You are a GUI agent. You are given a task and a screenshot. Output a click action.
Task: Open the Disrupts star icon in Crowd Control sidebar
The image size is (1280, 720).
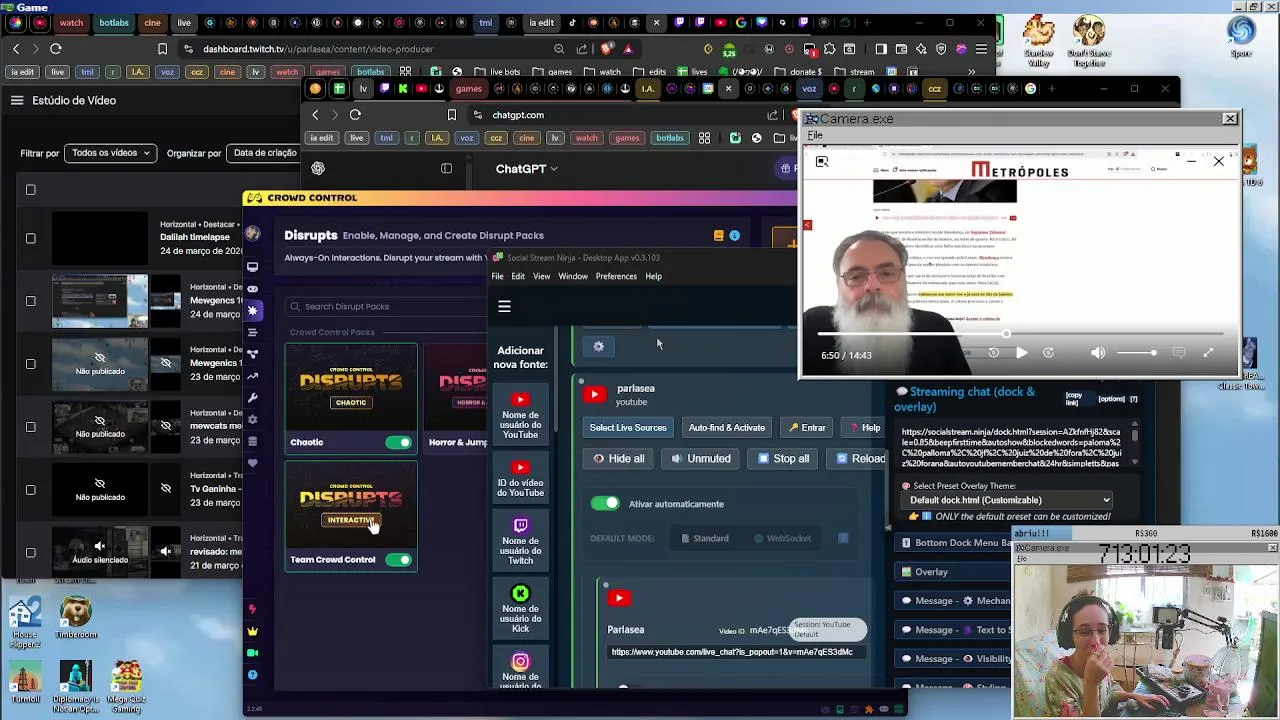[252, 310]
